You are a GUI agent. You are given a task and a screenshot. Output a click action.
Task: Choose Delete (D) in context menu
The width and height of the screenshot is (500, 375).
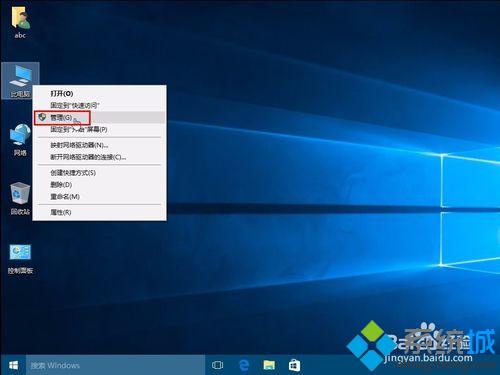pyautogui.click(x=99, y=185)
